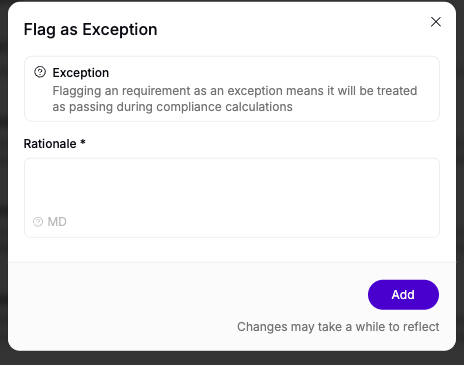Click the word 'Exception' in the dialog title
Image resolution: width=464 pixels, height=365 pixels.
click(120, 30)
